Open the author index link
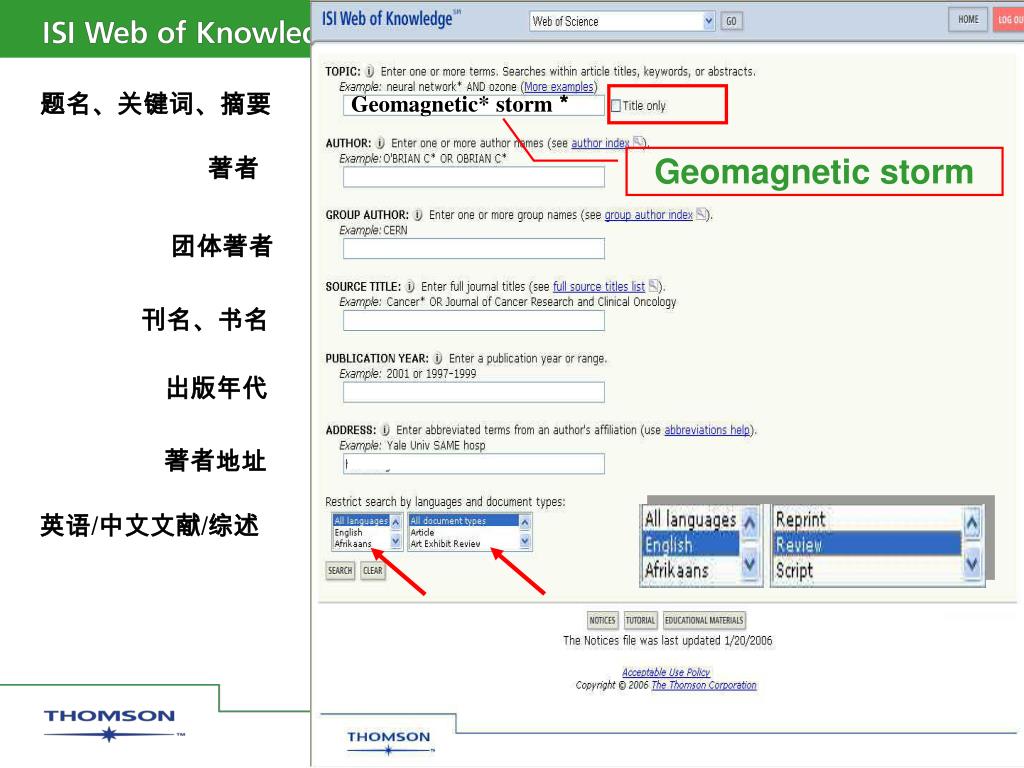Screen dimensions: 1024x768 (x=600, y=143)
